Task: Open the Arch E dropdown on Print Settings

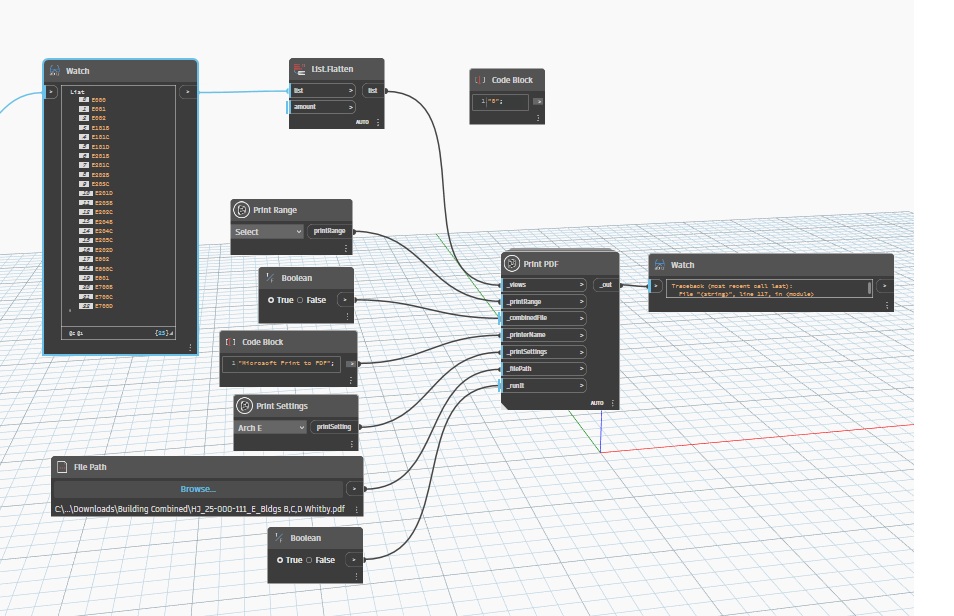Action: [x=268, y=427]
